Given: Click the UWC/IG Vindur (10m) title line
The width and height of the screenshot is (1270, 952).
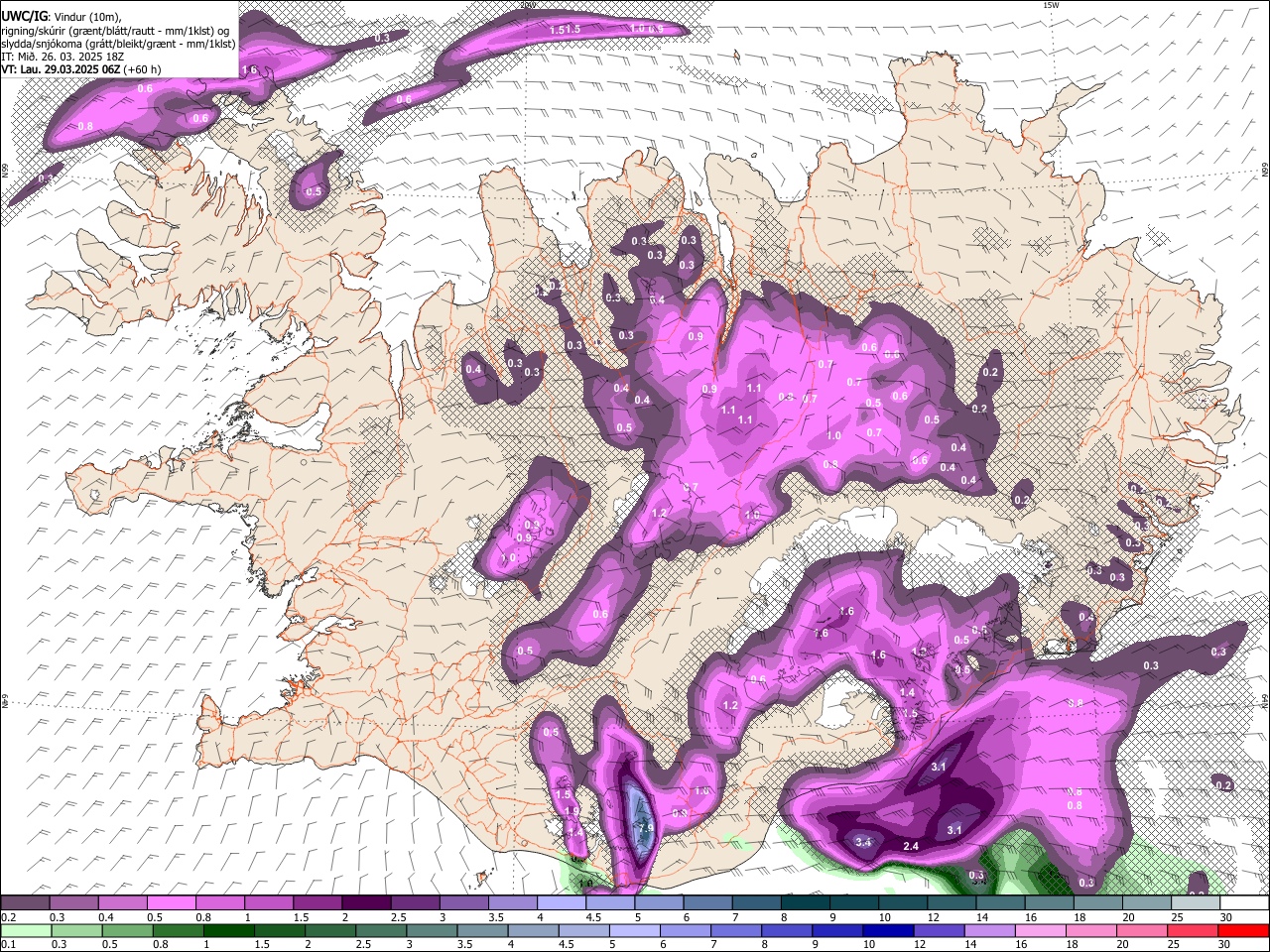Looking at the screenshot, I should (62, 17).
